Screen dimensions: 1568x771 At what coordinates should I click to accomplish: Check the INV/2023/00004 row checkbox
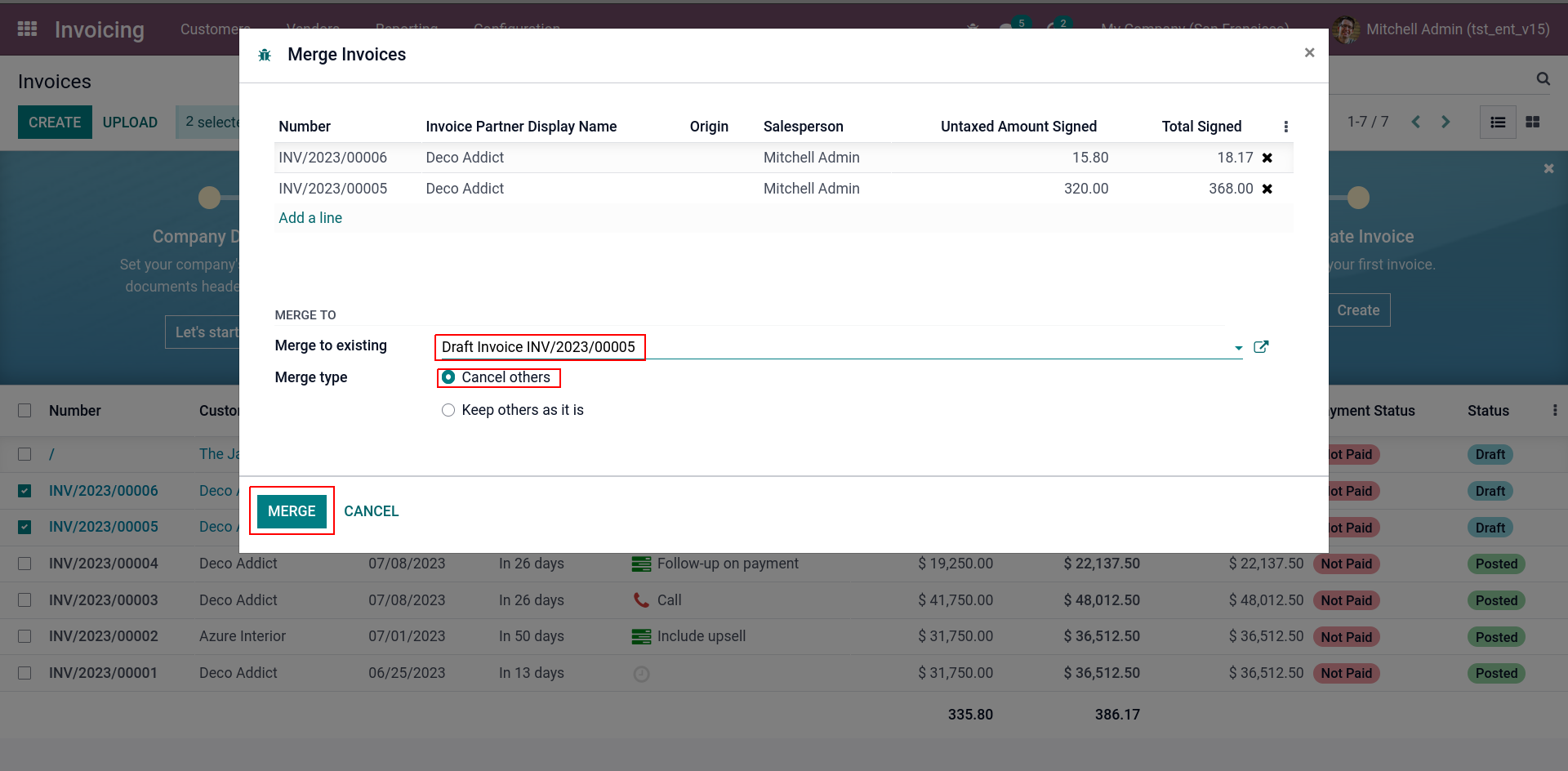[24, 564]
